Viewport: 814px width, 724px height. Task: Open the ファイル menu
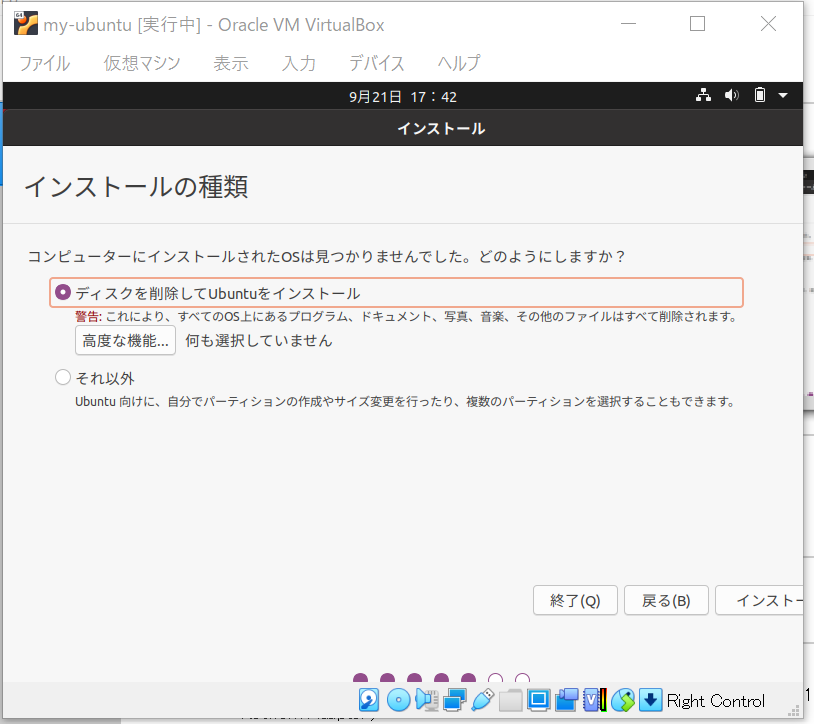[x=45, y=63]
